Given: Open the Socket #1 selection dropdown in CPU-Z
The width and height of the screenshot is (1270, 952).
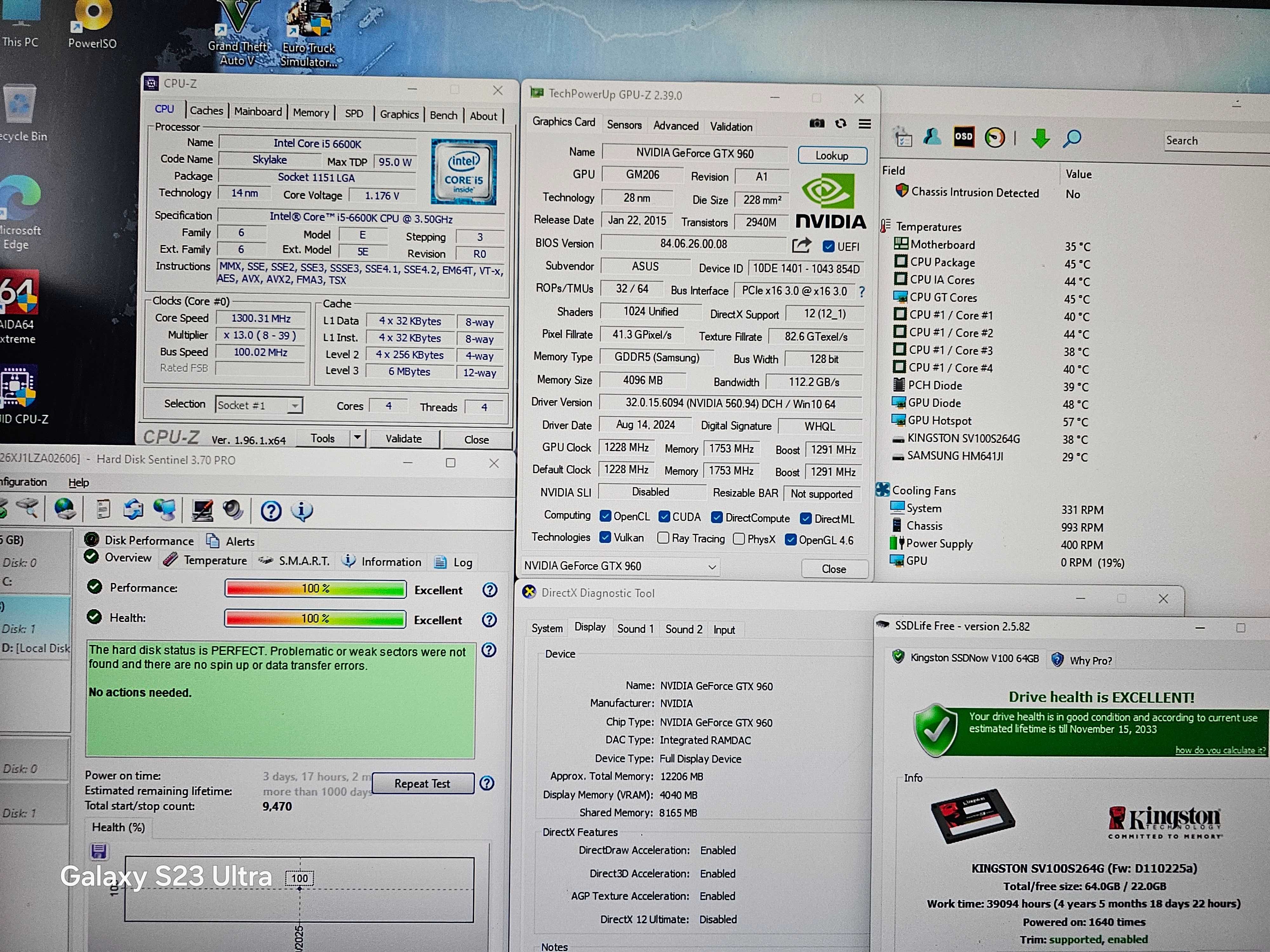Looking at the screenshot, I should click(x=259, y=405).
